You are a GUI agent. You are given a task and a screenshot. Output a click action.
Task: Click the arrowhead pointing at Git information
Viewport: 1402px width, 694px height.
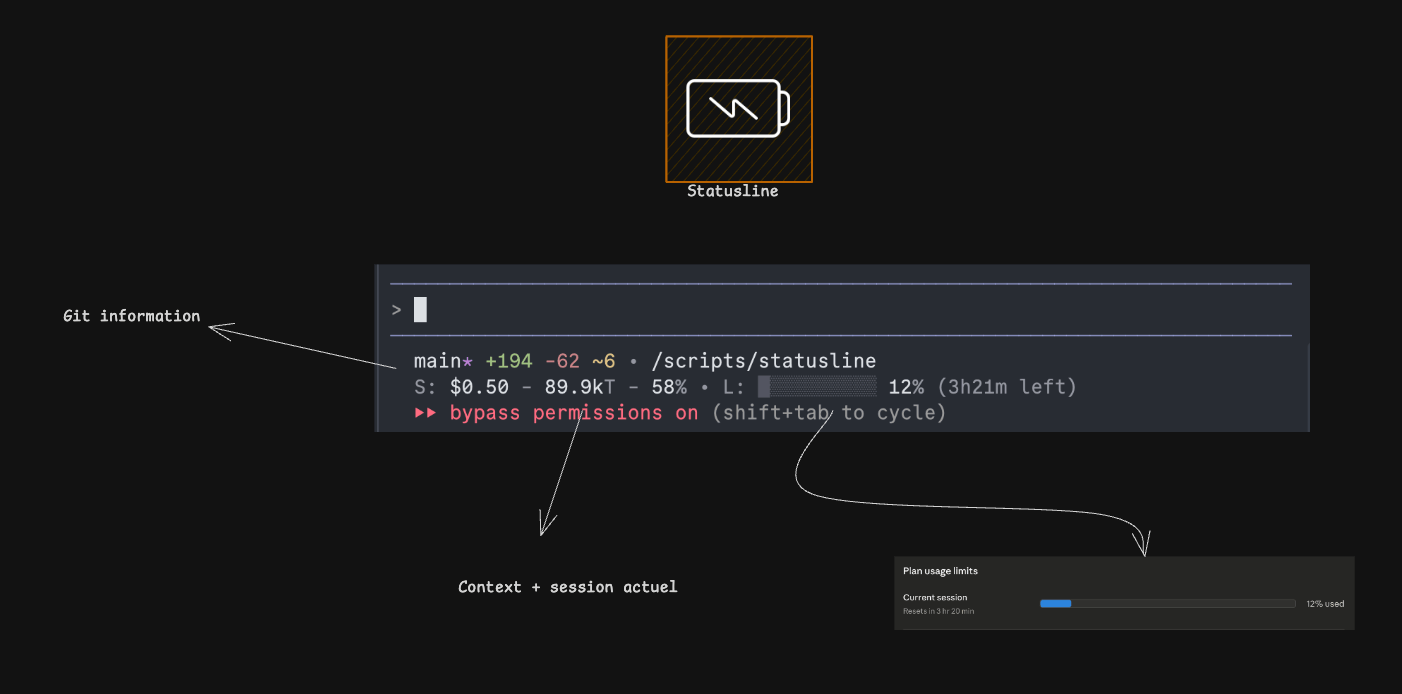220,329
